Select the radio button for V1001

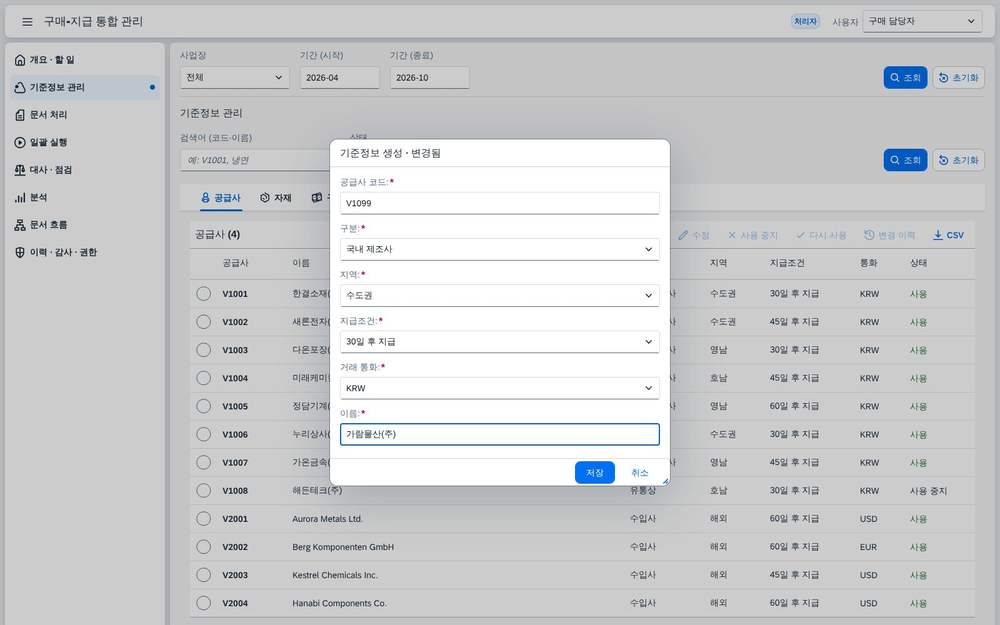click(203, 294)
